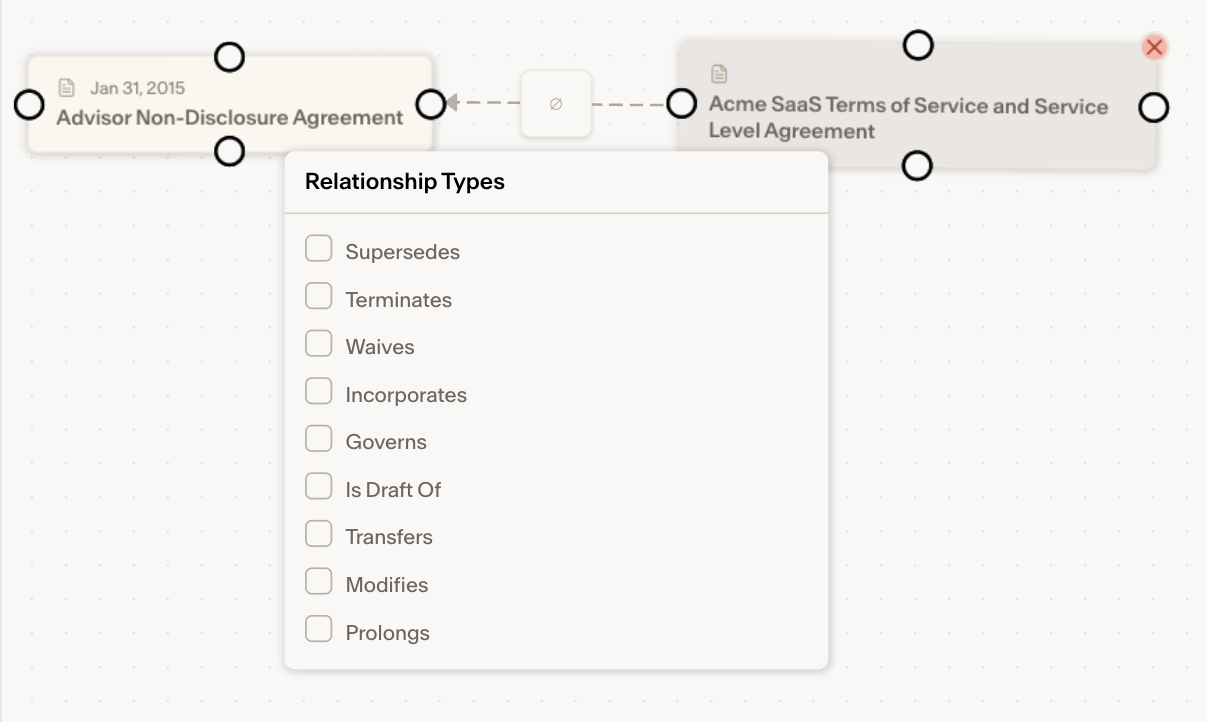Select the Prolongs relationship checkbox
1206x722 pixels.
point(319,629)
